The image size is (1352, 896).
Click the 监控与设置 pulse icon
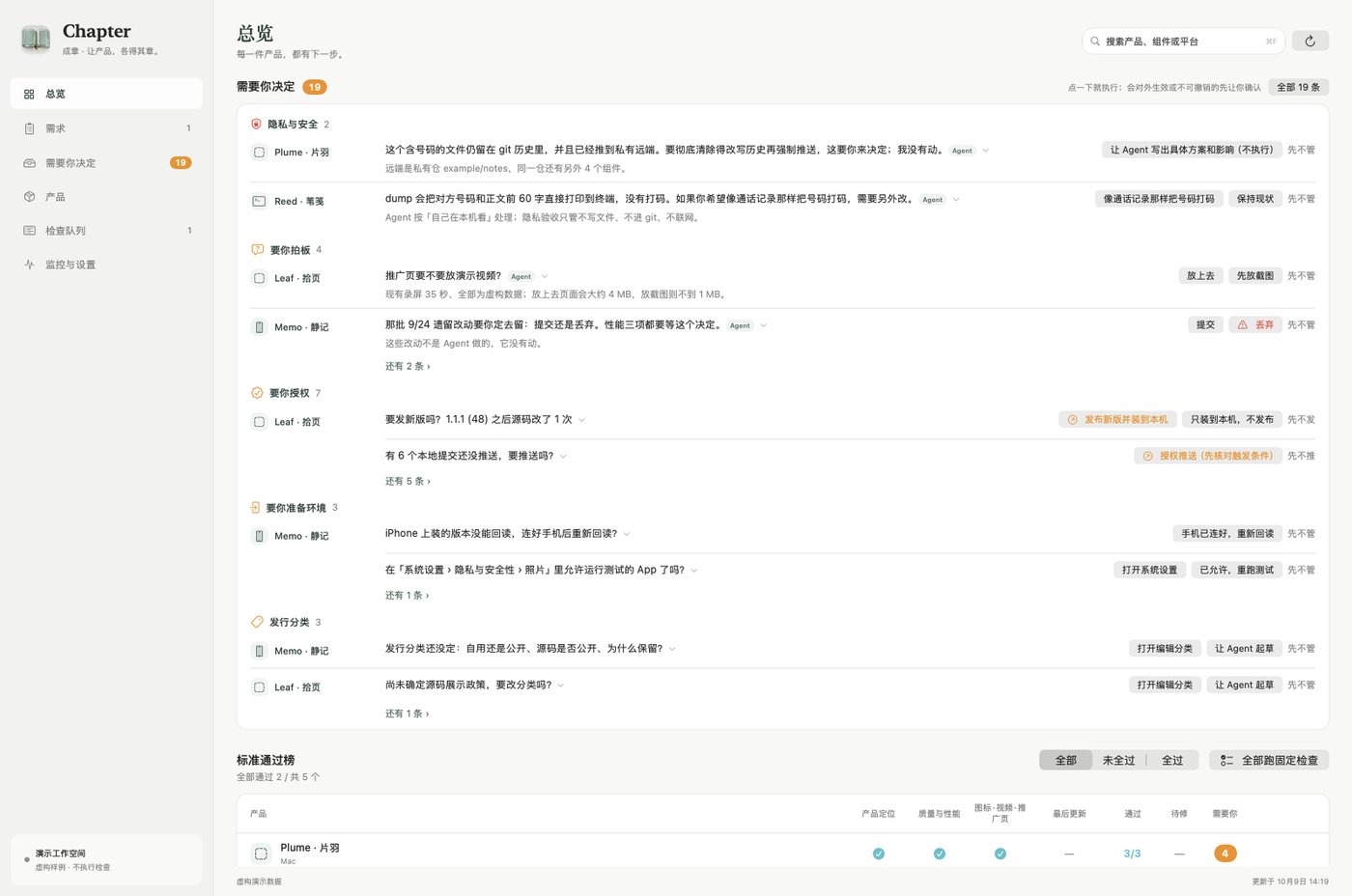[x=29, y=265]
